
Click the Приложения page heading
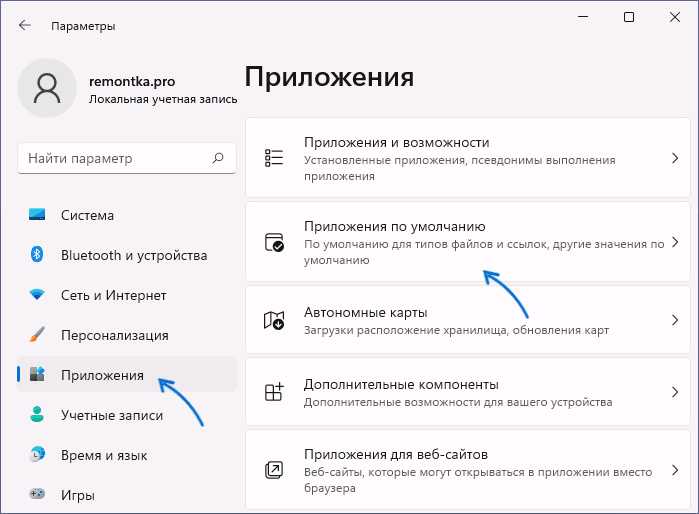[x=329, y=78]
